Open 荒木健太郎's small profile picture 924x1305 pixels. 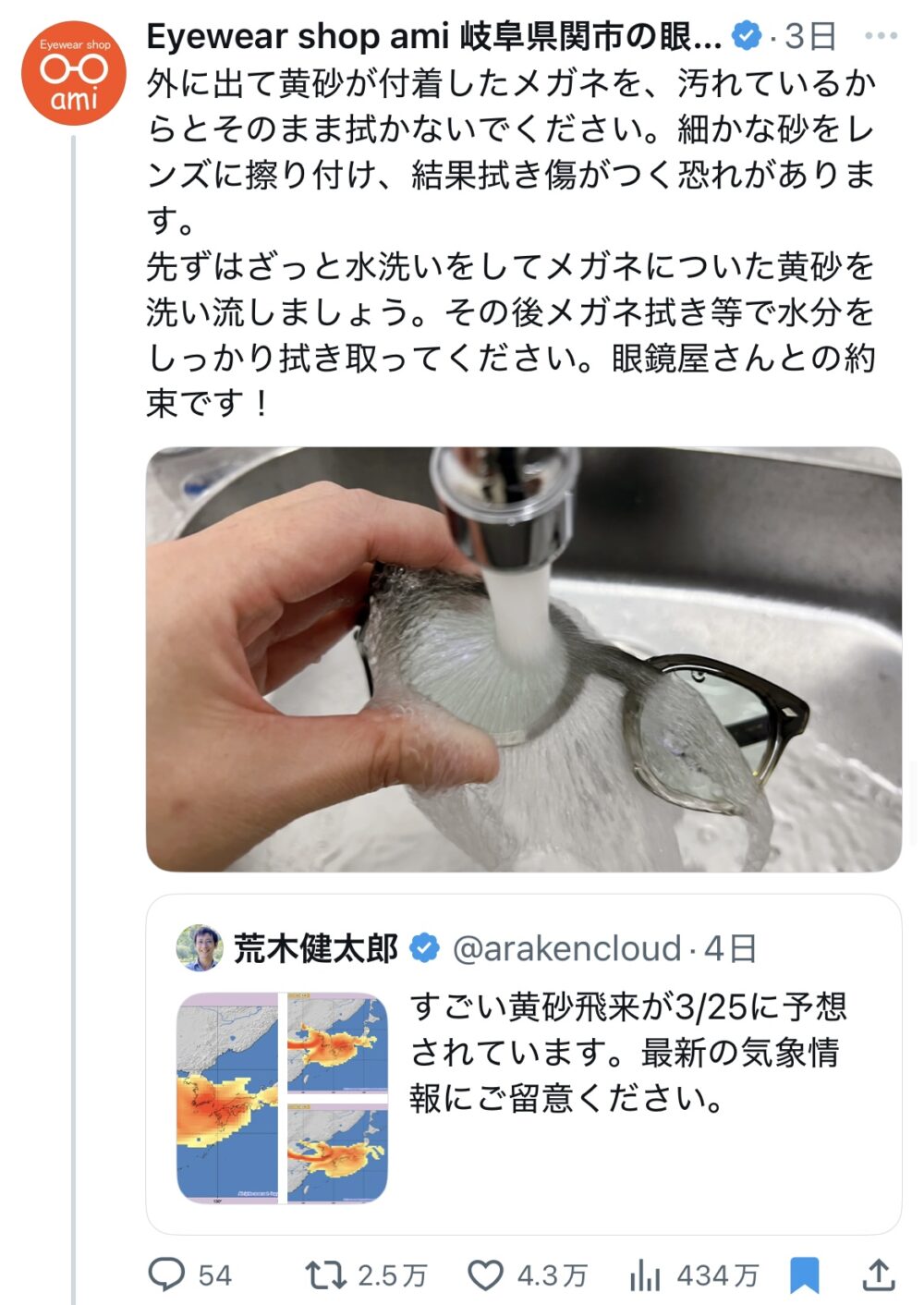pos(200,948)
